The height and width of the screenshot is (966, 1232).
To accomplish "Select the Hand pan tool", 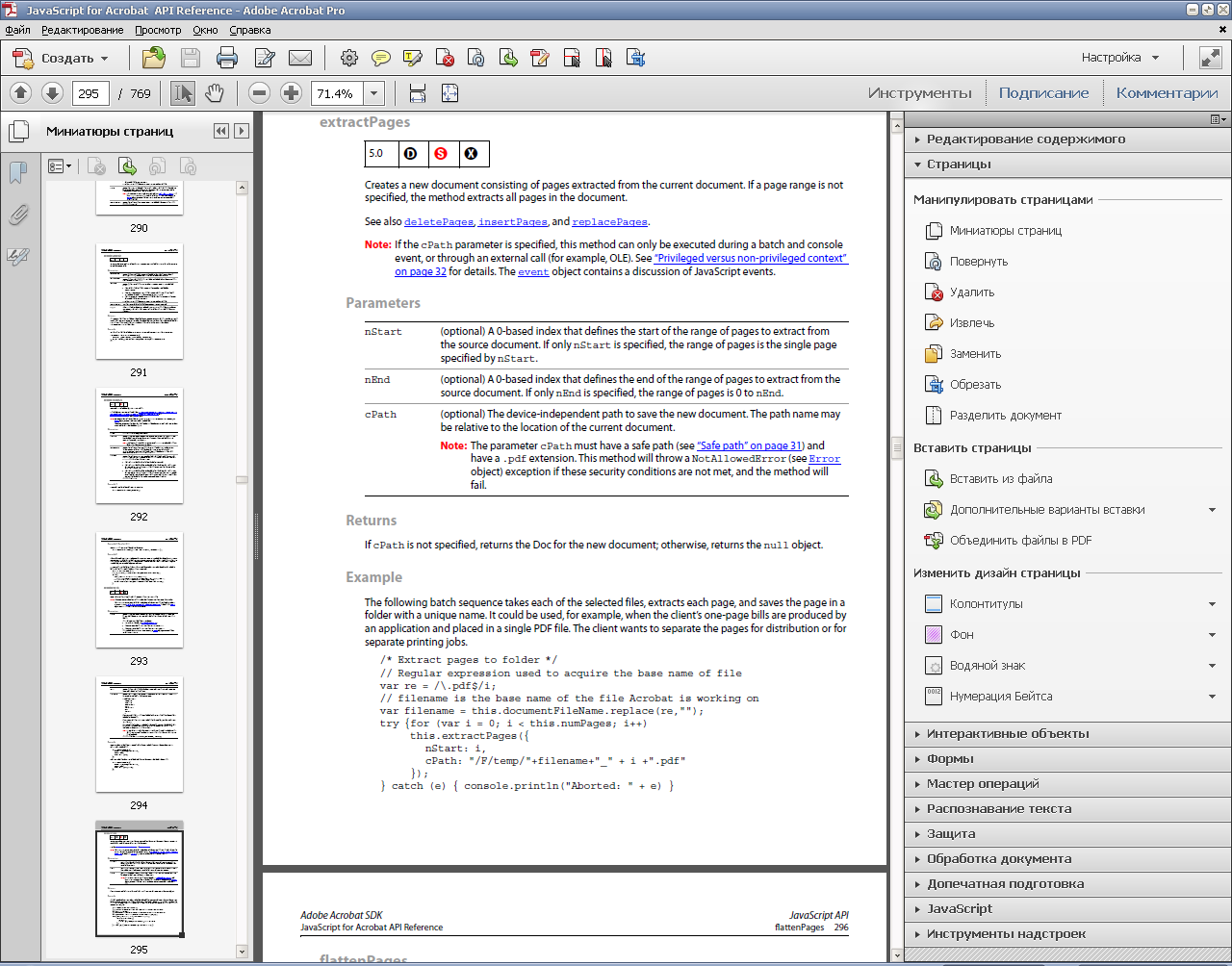I will (x=214, y=93).
